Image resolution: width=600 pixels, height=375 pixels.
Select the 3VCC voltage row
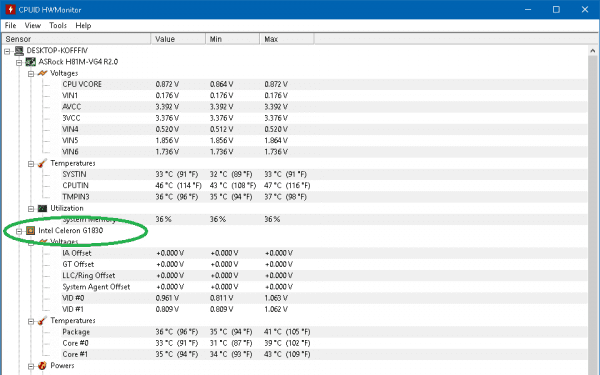[x=324, y=118]
